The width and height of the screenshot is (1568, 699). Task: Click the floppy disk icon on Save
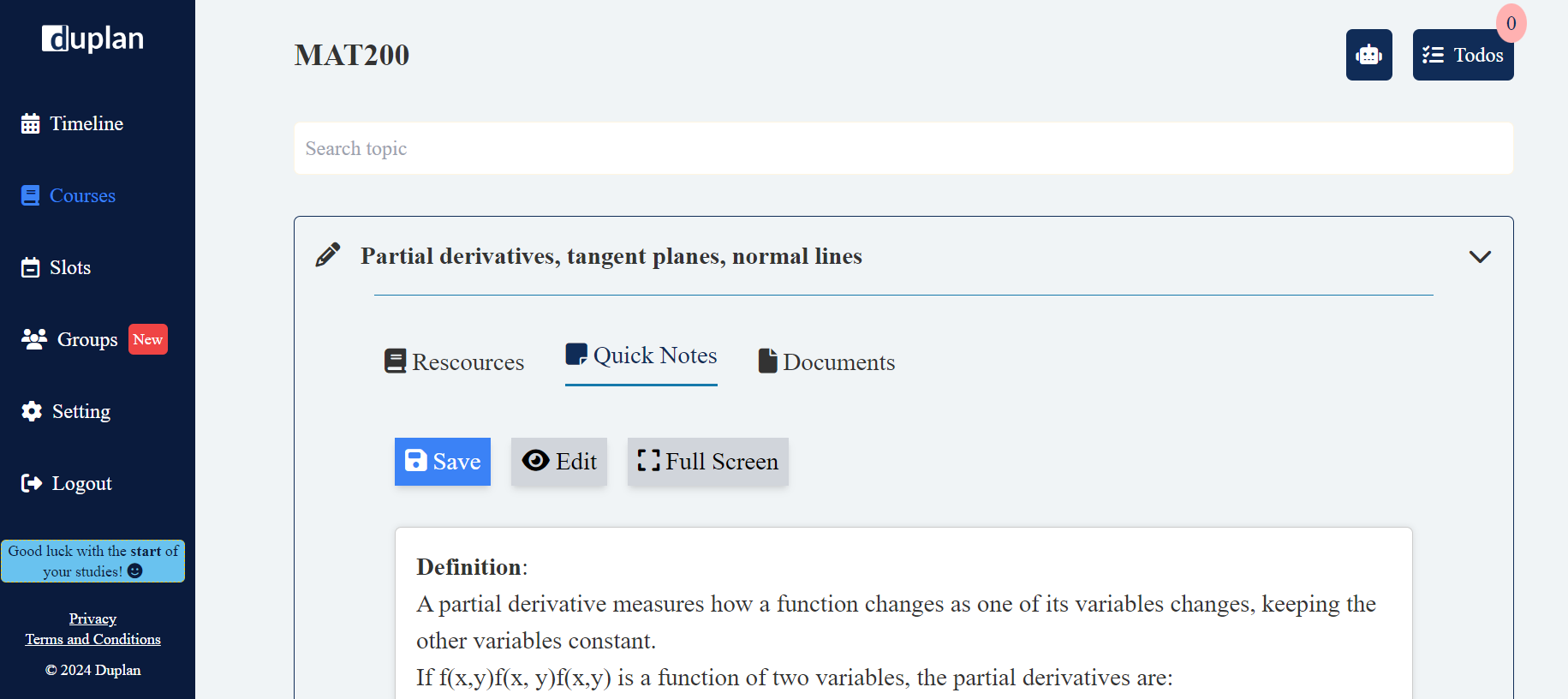416,460
